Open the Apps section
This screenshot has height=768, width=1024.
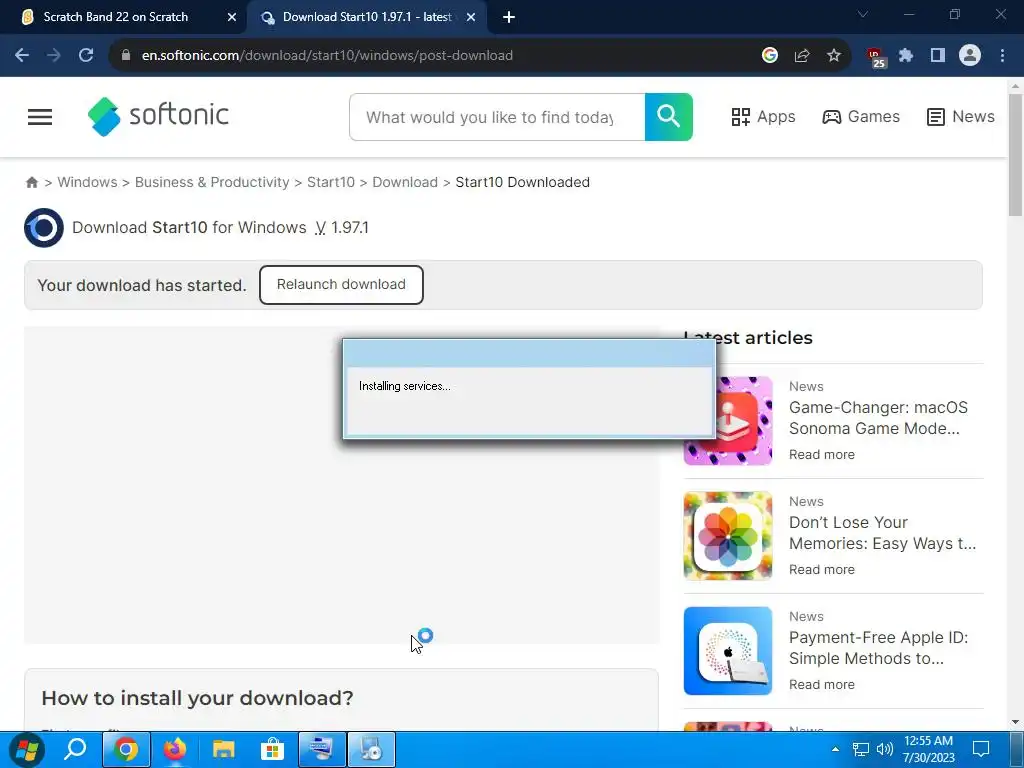pos(763,117)
